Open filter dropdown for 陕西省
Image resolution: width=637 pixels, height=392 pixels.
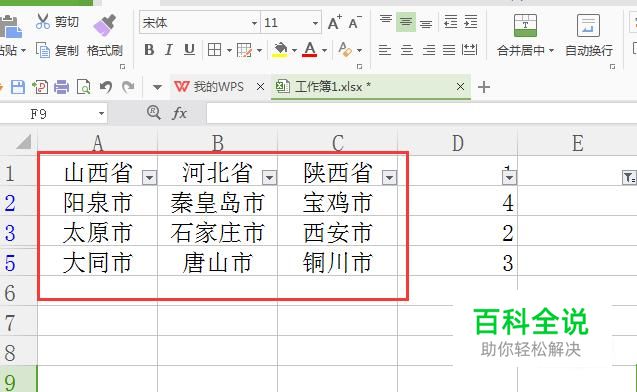tap(389, 178)
